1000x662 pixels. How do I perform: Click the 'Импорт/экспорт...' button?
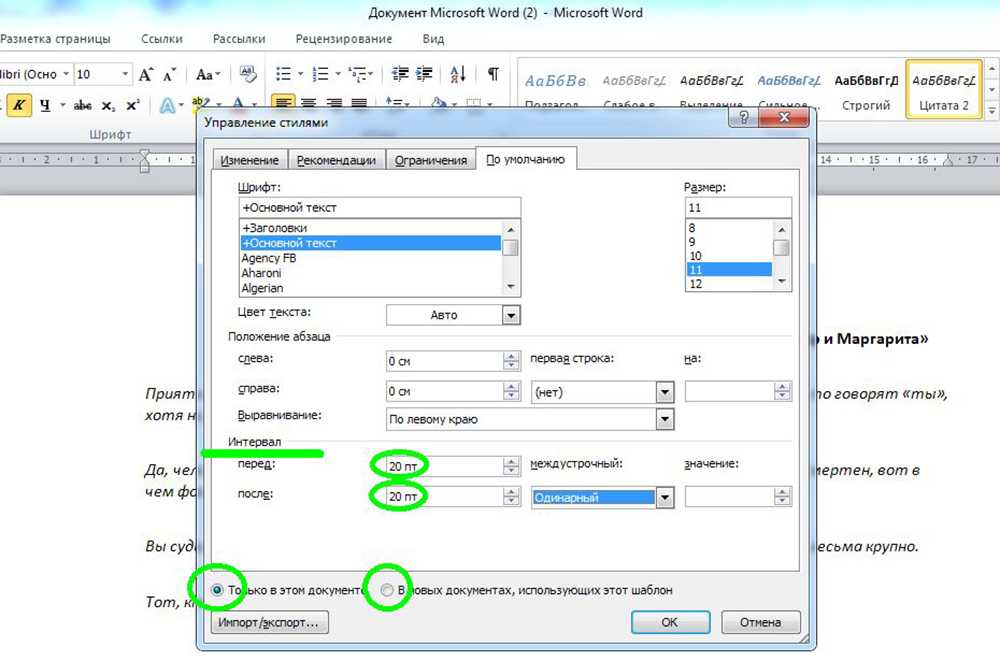(270, 622)
